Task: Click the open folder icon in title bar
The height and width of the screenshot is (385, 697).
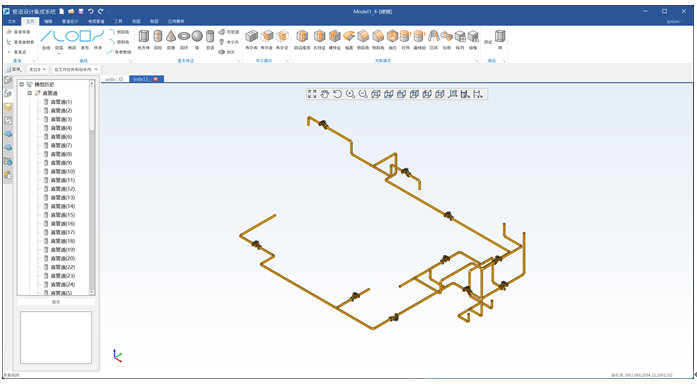Action: 71,11
